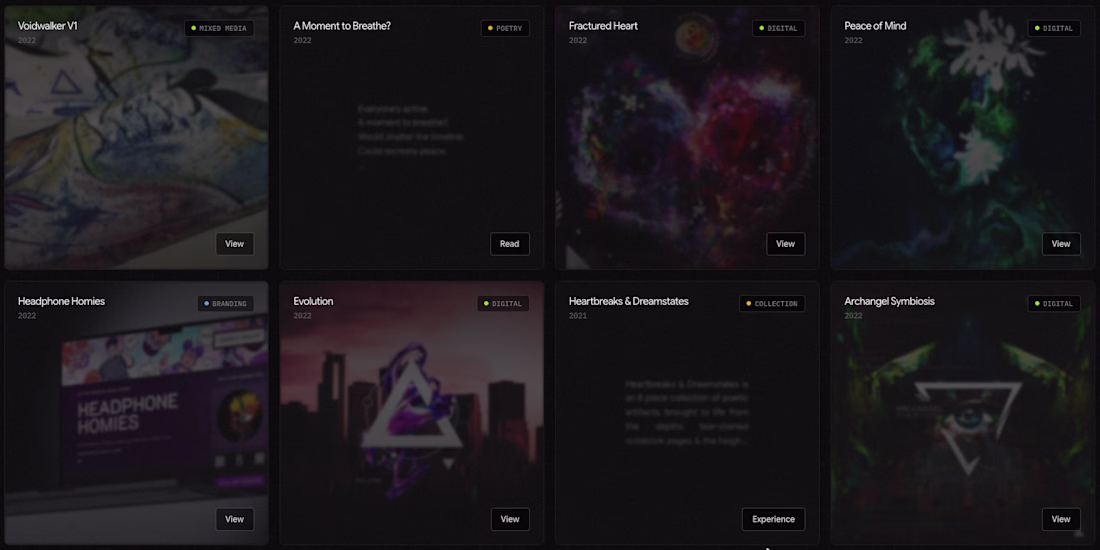Select the MIXED MEDIA tag badge
This screenshot has width=1100, height=550.
click(x=219, y=29)
